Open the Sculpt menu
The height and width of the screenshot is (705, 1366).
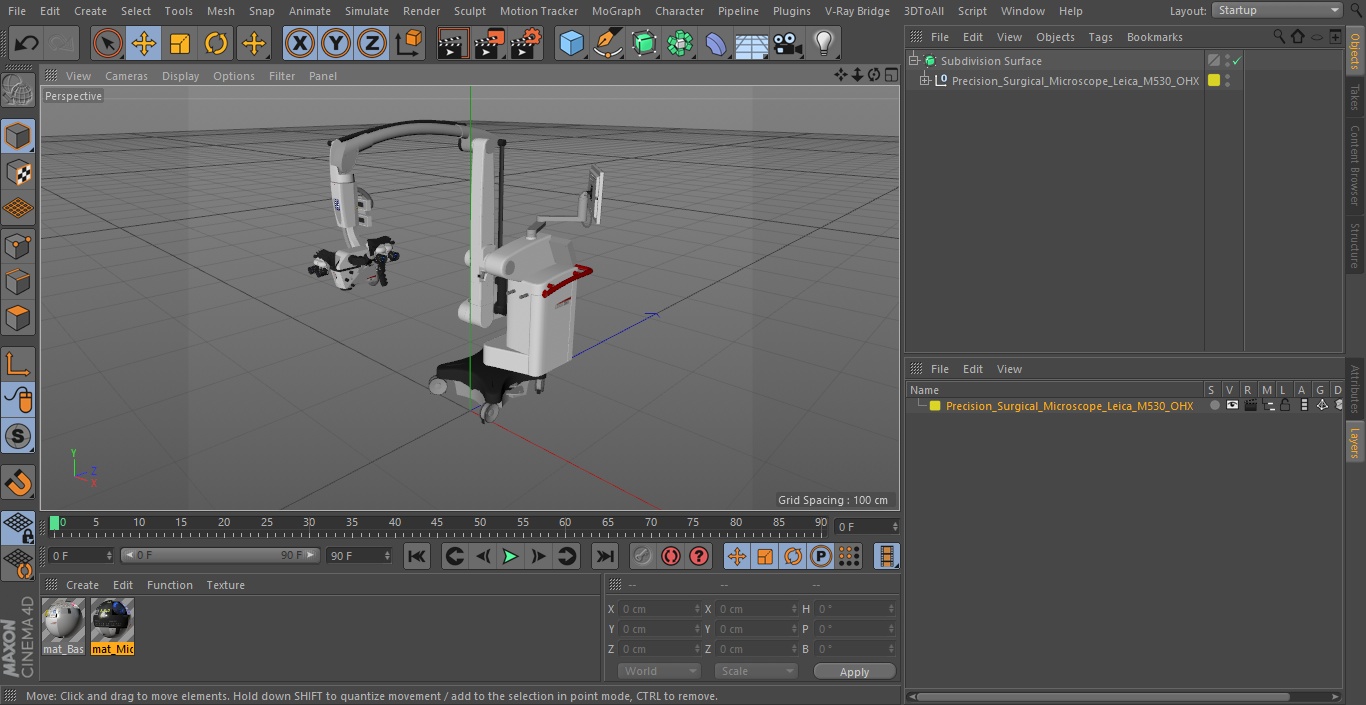(469, 11)
